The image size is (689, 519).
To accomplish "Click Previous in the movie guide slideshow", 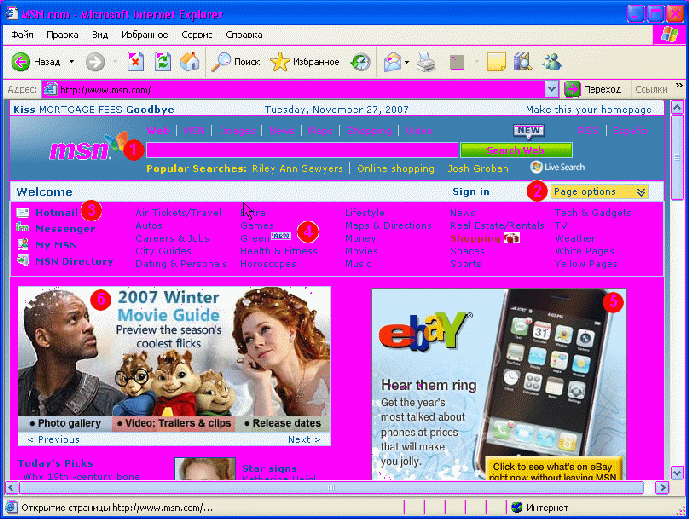I will (54, 439).
